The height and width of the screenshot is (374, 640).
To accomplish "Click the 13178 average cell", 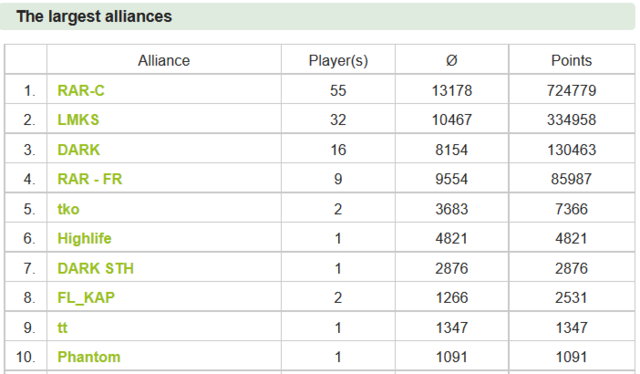I will (451, 90).
